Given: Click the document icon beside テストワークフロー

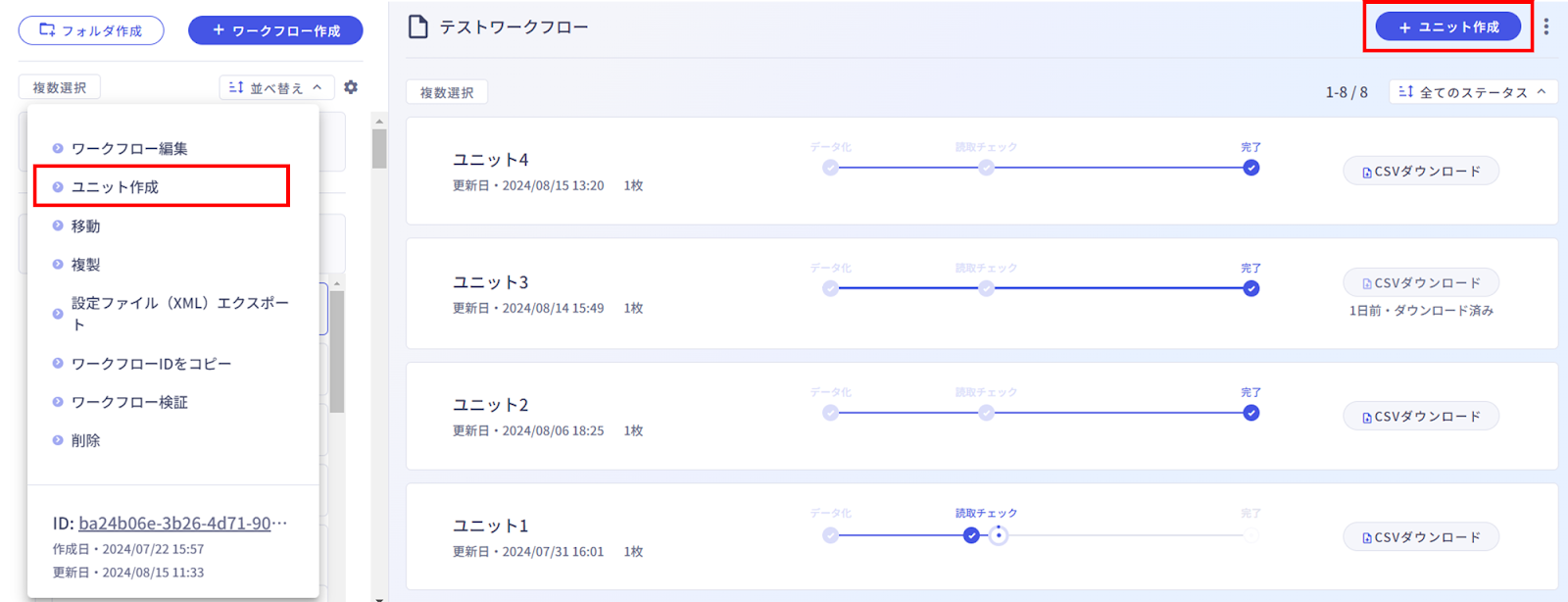Looking at the screenshot, I should coord(418,26).
